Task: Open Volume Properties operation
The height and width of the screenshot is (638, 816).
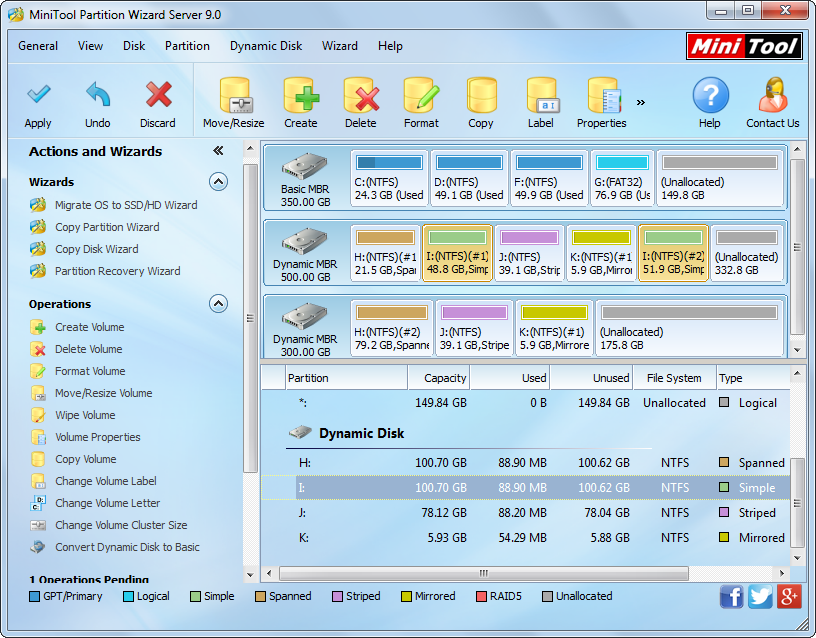Action: (98, 437)
